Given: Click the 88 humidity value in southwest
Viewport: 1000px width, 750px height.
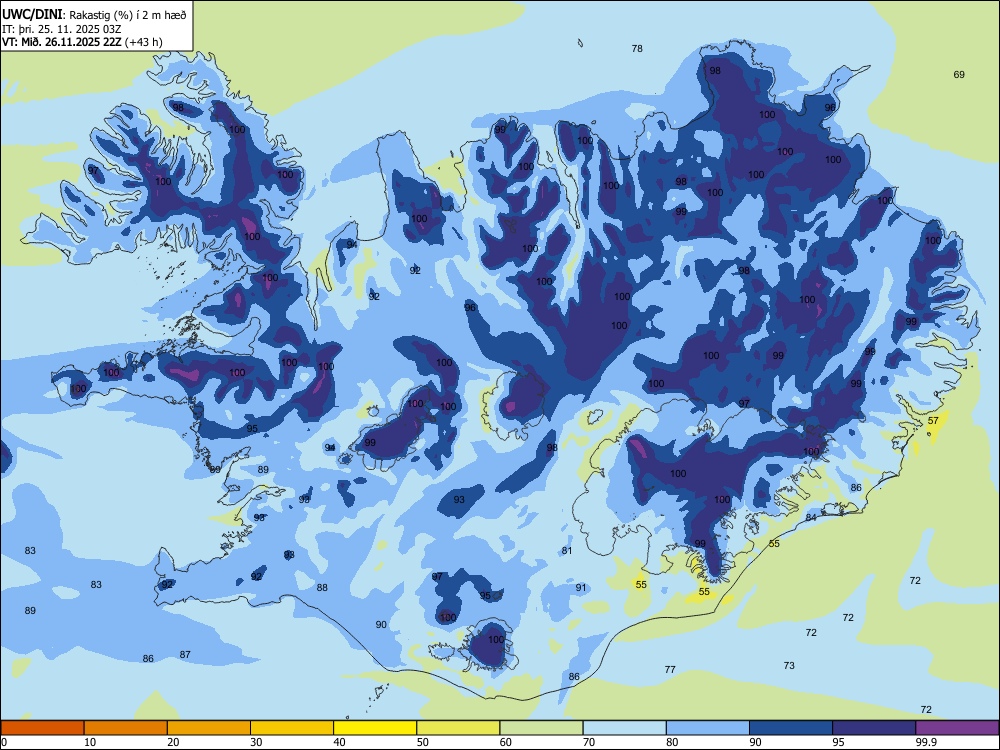Looking at the screenshot, I should 322,588.
